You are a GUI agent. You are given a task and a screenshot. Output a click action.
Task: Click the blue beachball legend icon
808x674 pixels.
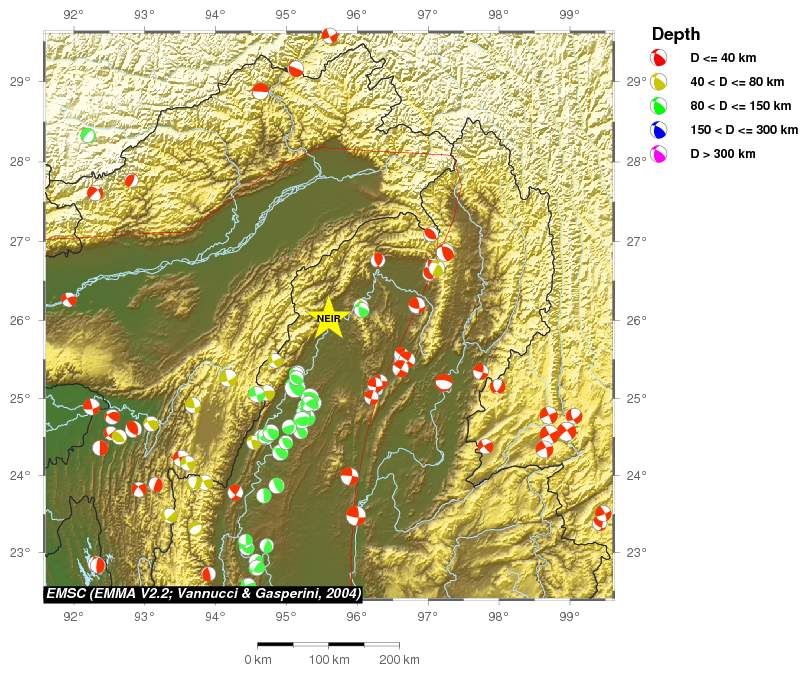(659, 129)
